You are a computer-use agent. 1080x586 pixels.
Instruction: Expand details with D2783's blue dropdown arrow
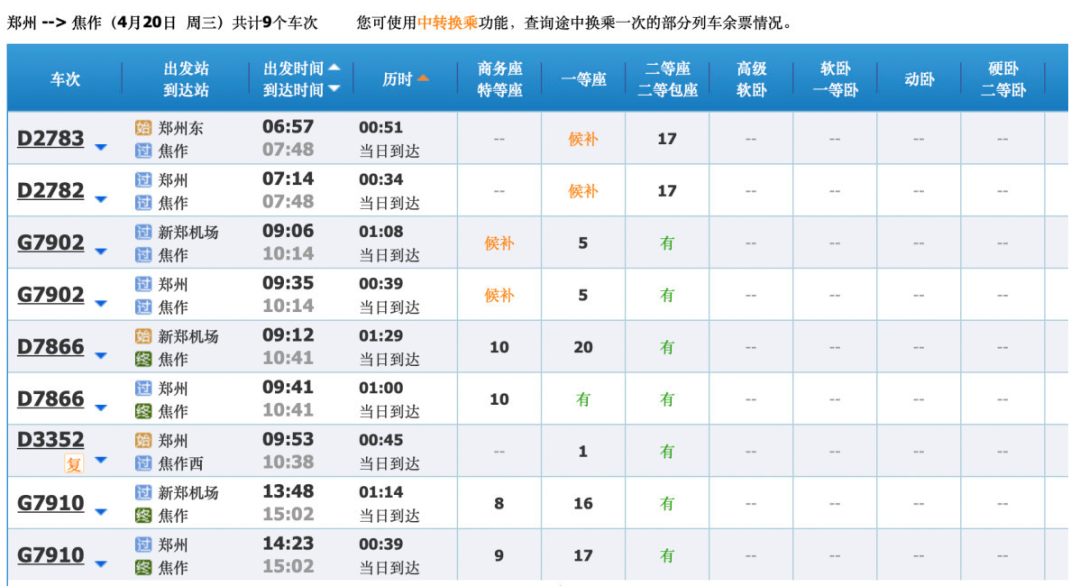pos(100,146)
